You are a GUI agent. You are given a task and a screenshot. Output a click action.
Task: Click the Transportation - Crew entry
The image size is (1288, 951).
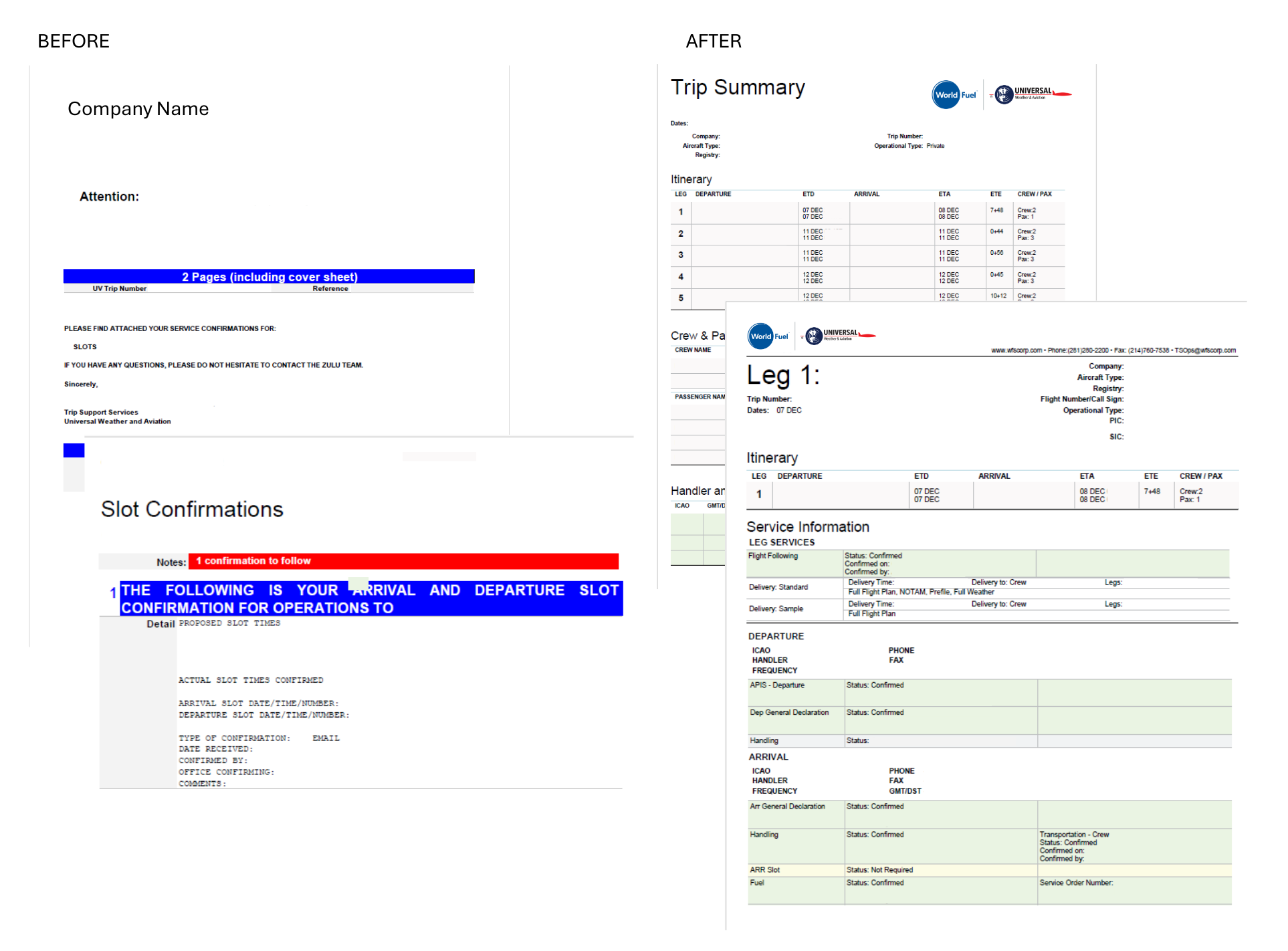(1075, 847)
